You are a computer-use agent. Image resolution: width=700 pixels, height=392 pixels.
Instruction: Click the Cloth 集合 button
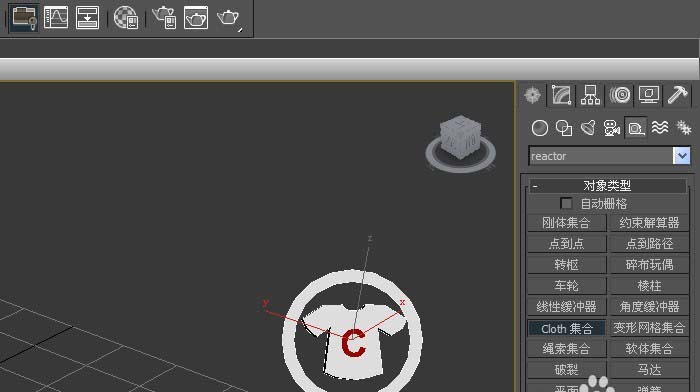click(566, 328)
